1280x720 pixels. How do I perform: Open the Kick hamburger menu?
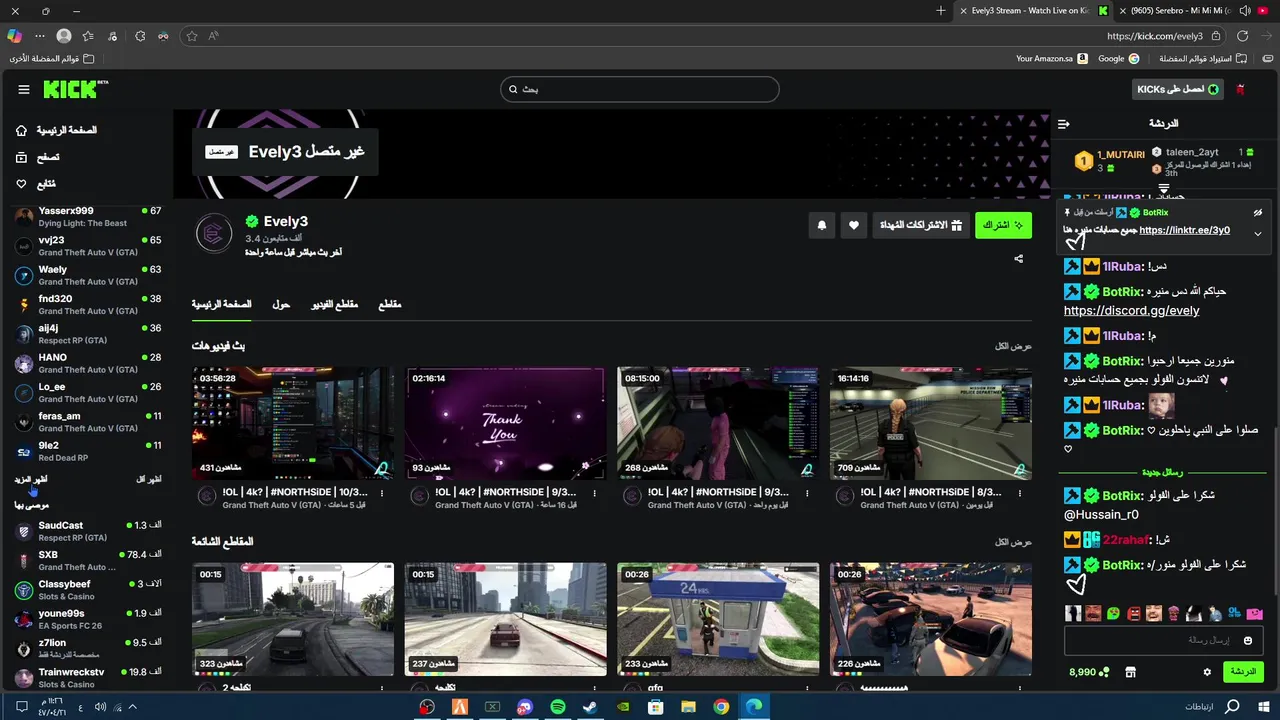pos(24,90)
